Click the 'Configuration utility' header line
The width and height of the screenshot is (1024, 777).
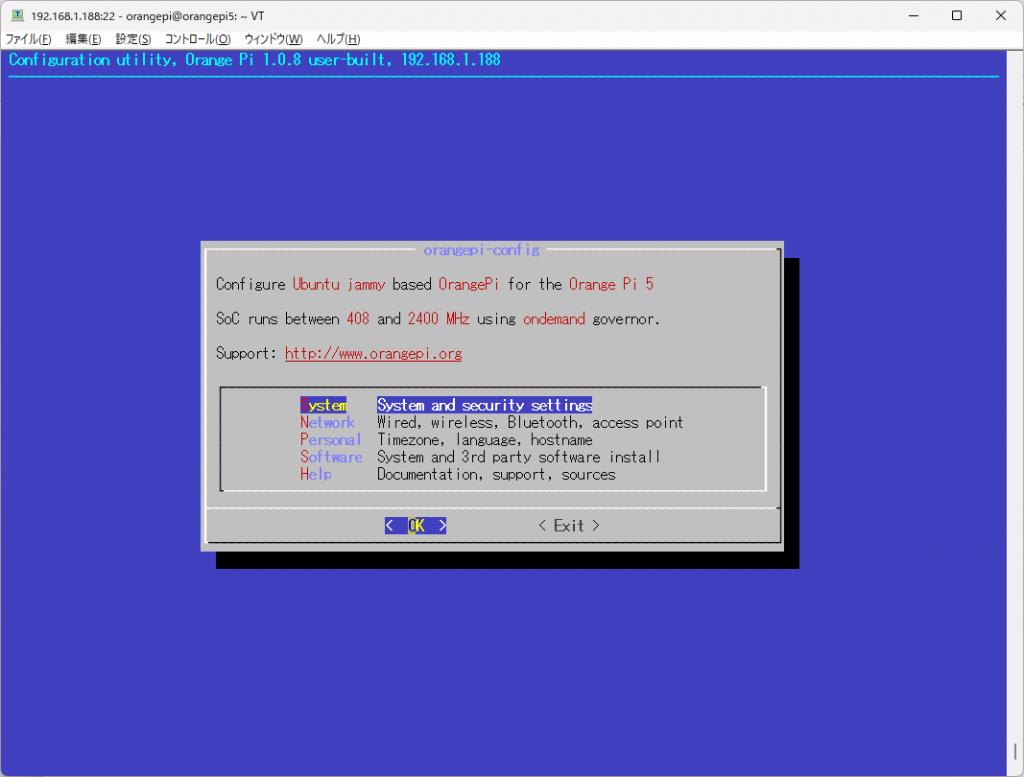(x=255, y=60)
